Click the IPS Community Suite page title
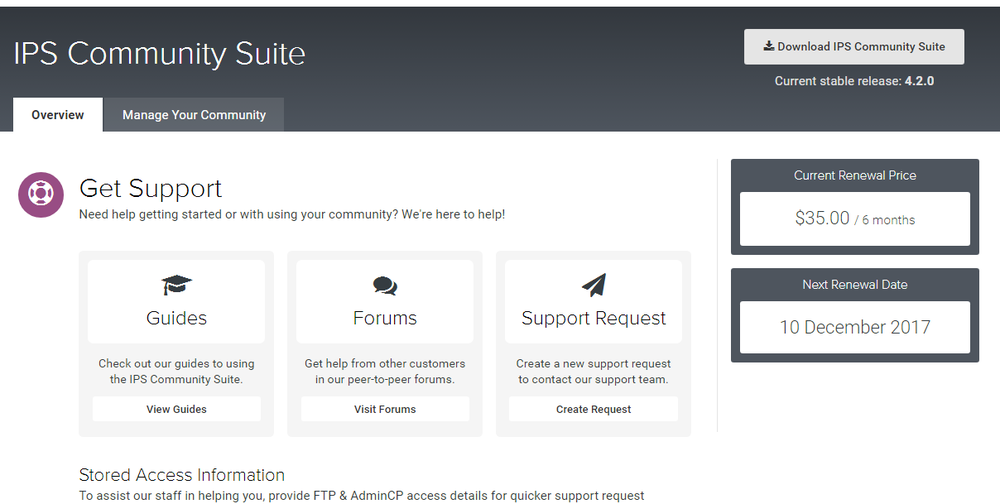This screenshot has height=504, width=1000. [x=160, y=53]
